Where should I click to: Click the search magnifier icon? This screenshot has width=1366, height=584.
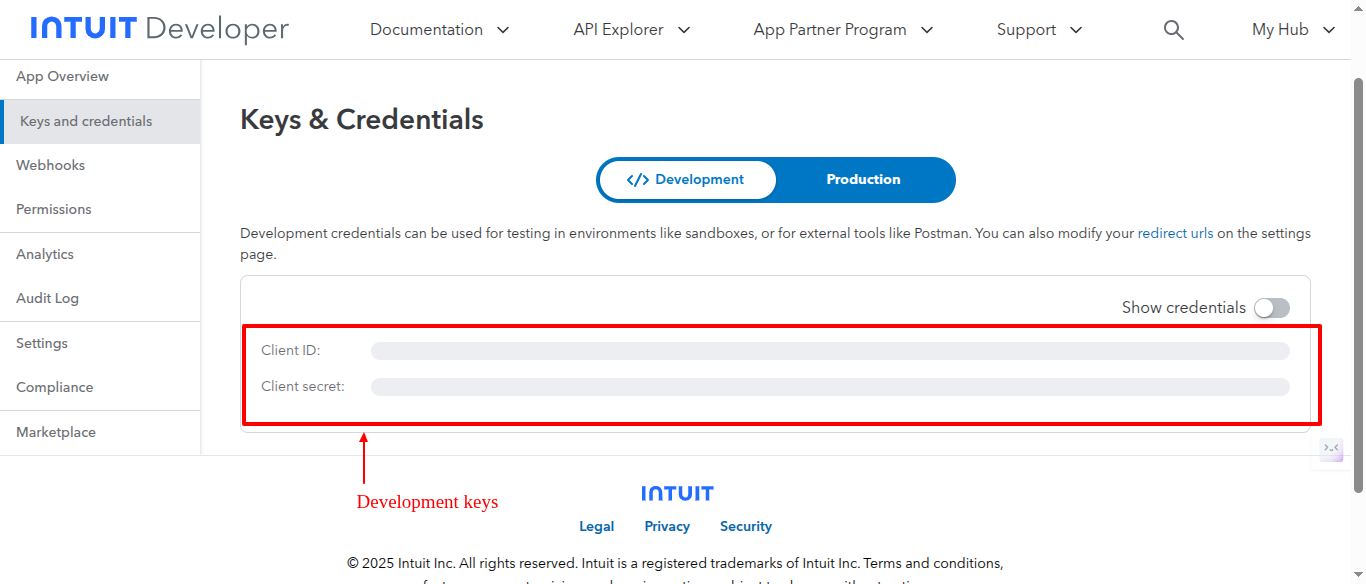pyautogui.click(x=1173, y=30)
